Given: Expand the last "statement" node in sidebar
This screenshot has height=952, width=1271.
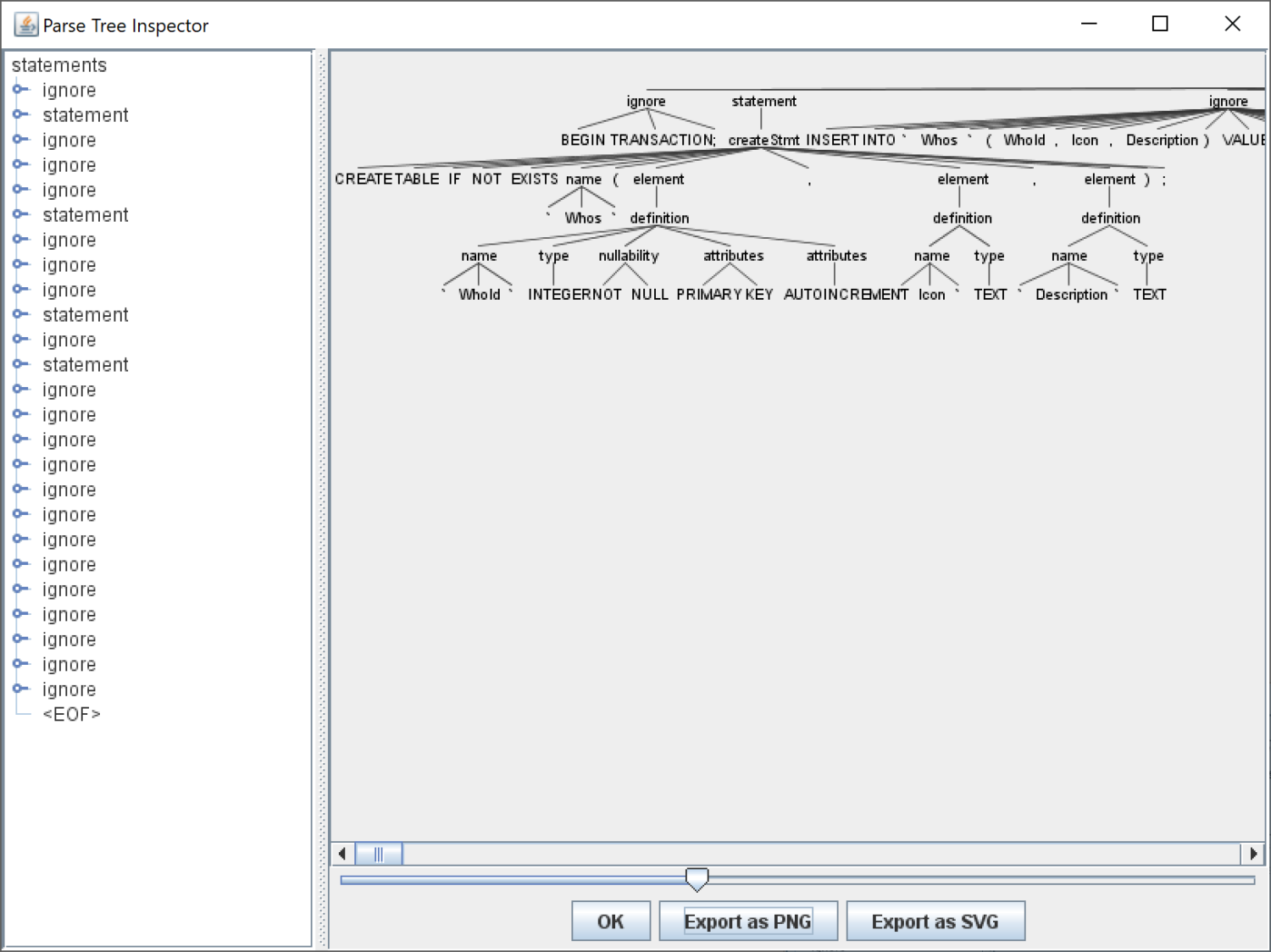Looking at the screenshot, I should coord(19,364).
